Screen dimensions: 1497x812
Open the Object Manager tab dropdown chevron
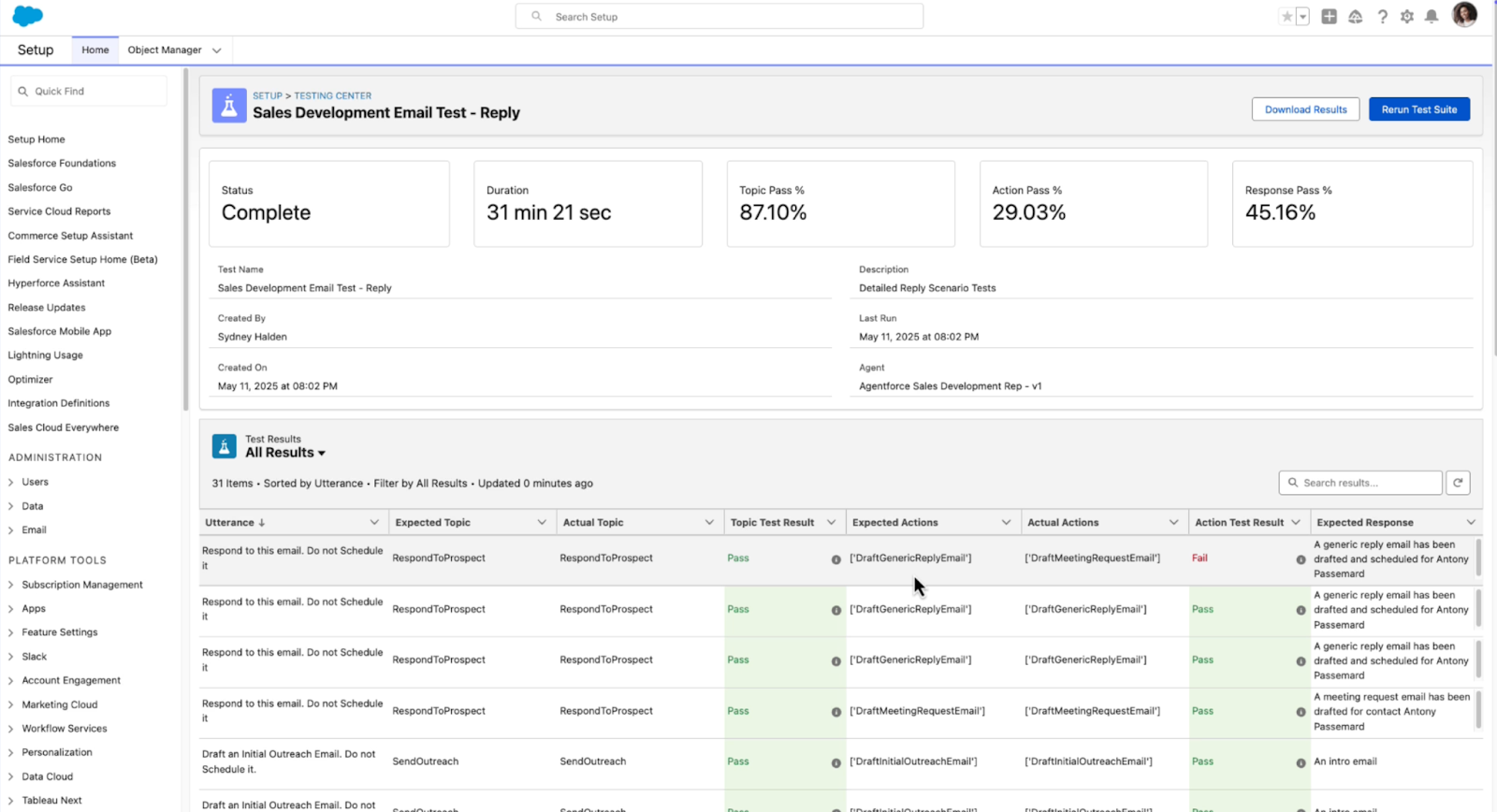point(217,51)
